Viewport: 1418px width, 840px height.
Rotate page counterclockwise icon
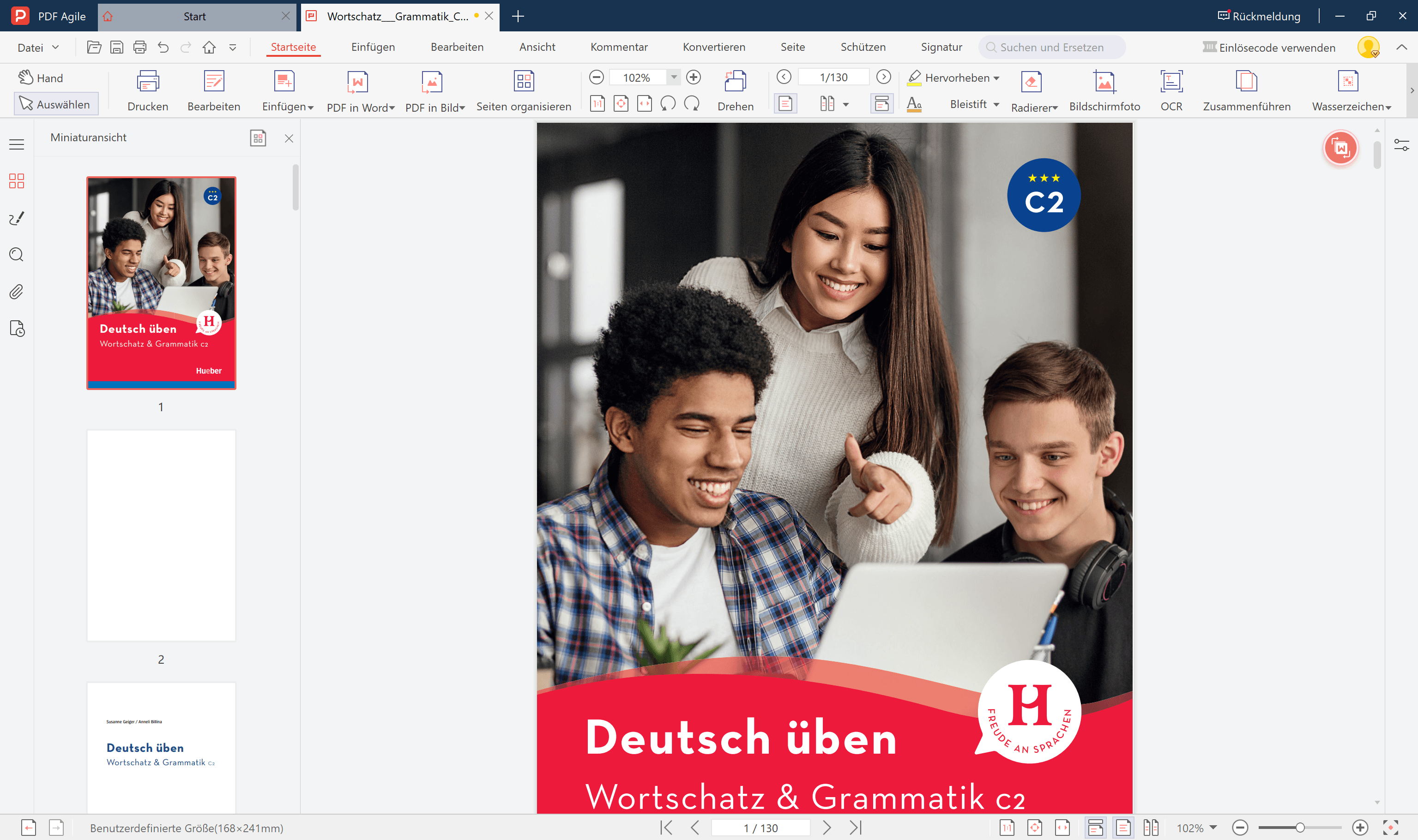(x=668, y=103)
